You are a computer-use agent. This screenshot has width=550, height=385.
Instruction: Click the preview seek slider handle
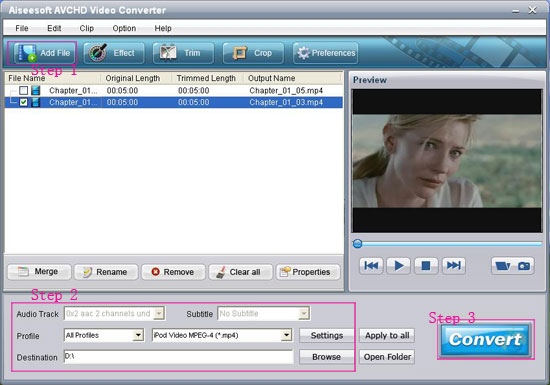click(x=357, y=244)
